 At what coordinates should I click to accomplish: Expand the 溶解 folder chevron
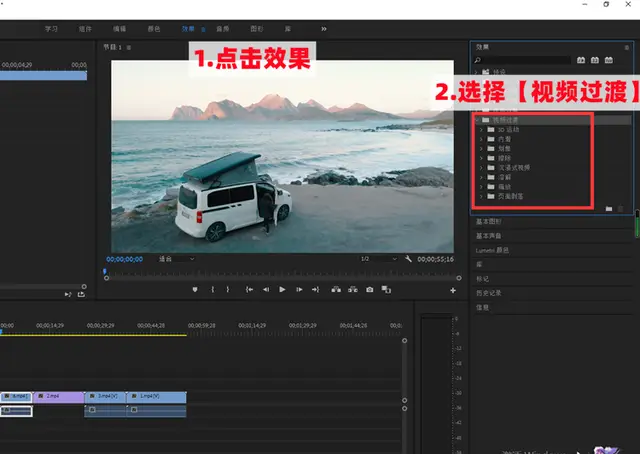tap(481, 177)
